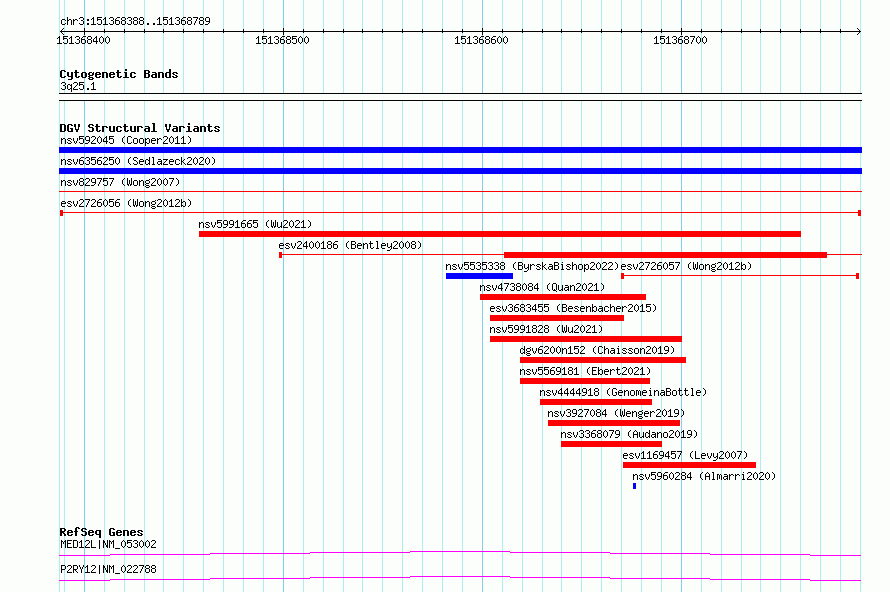890x592 pixels.
Task: Open the nsv5569181 (Ebert2021) label
Action: point(585,371)
